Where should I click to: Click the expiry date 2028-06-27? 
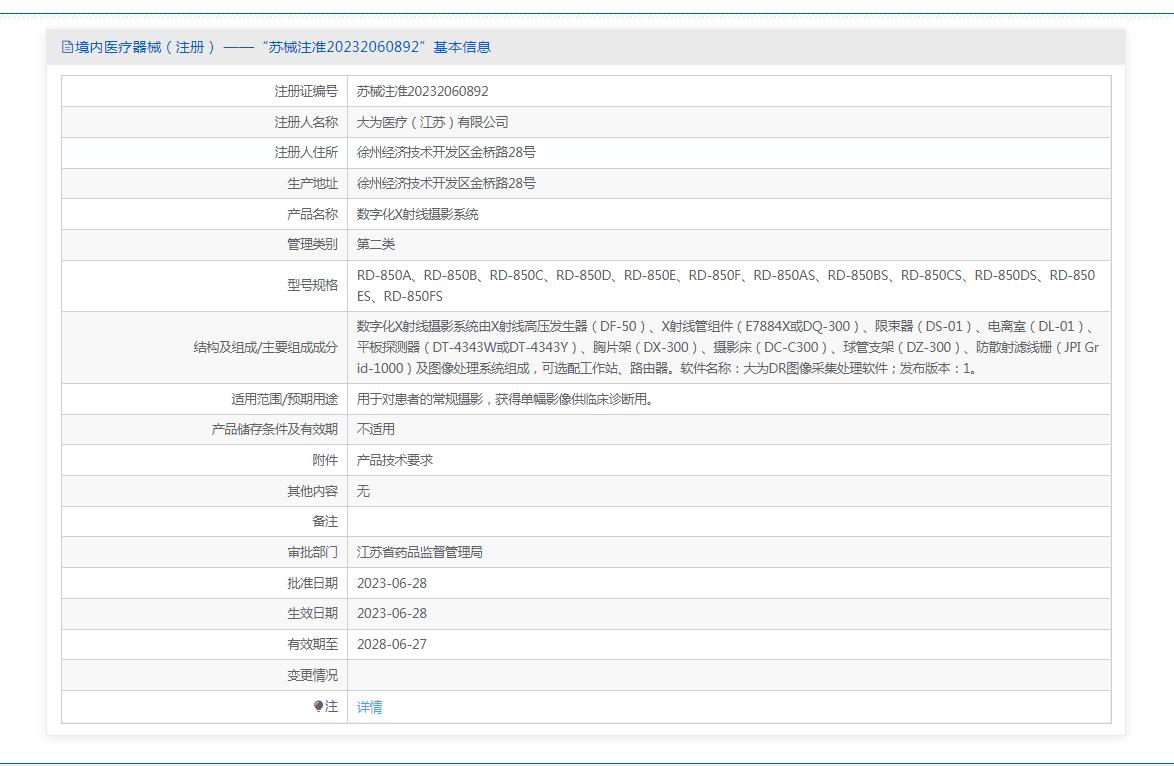[x=392, y=644]
